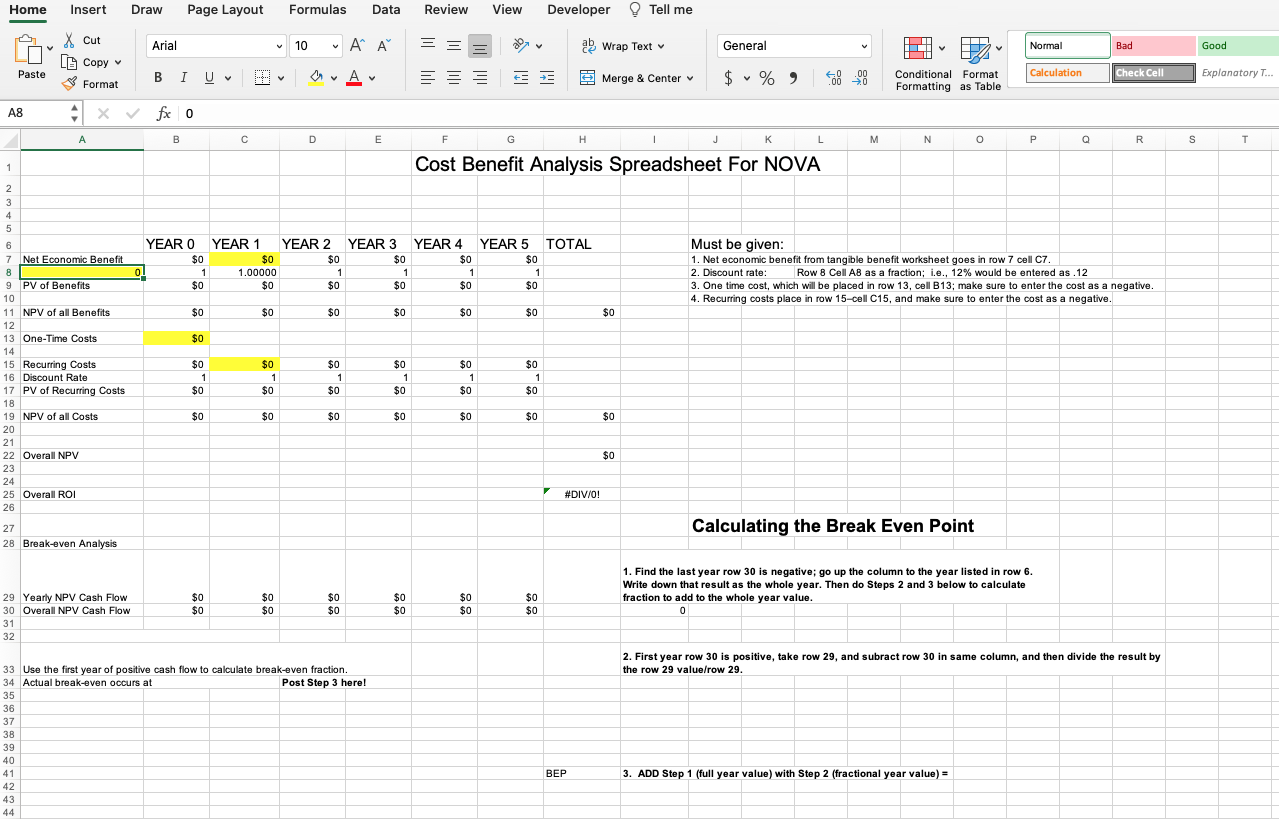
Task: Align text left
Action: [x=427, y=78]
